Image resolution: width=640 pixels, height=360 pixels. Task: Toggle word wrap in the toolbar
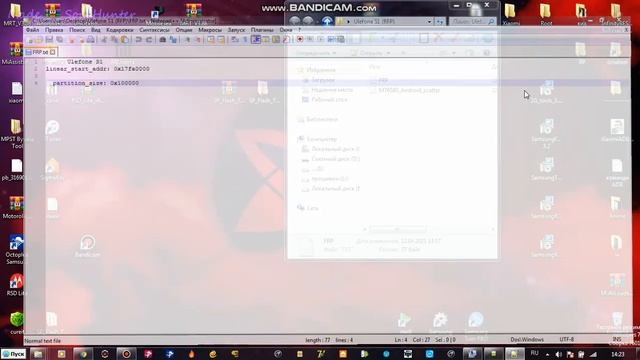(235, 40)
